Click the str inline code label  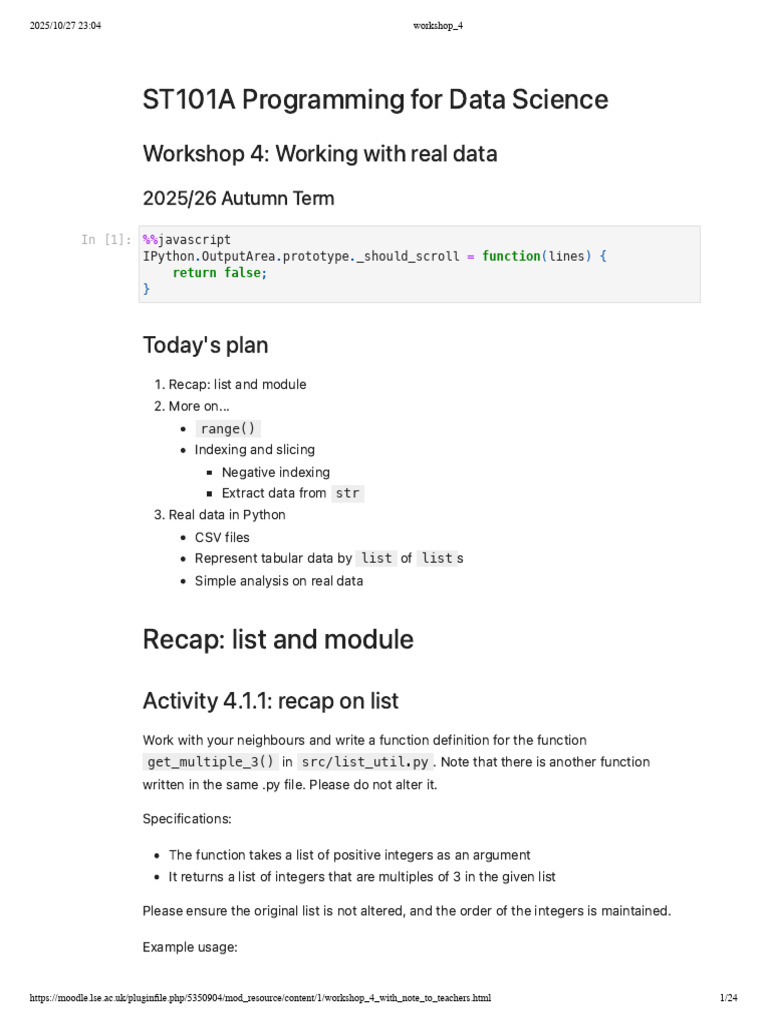[347, 493]
